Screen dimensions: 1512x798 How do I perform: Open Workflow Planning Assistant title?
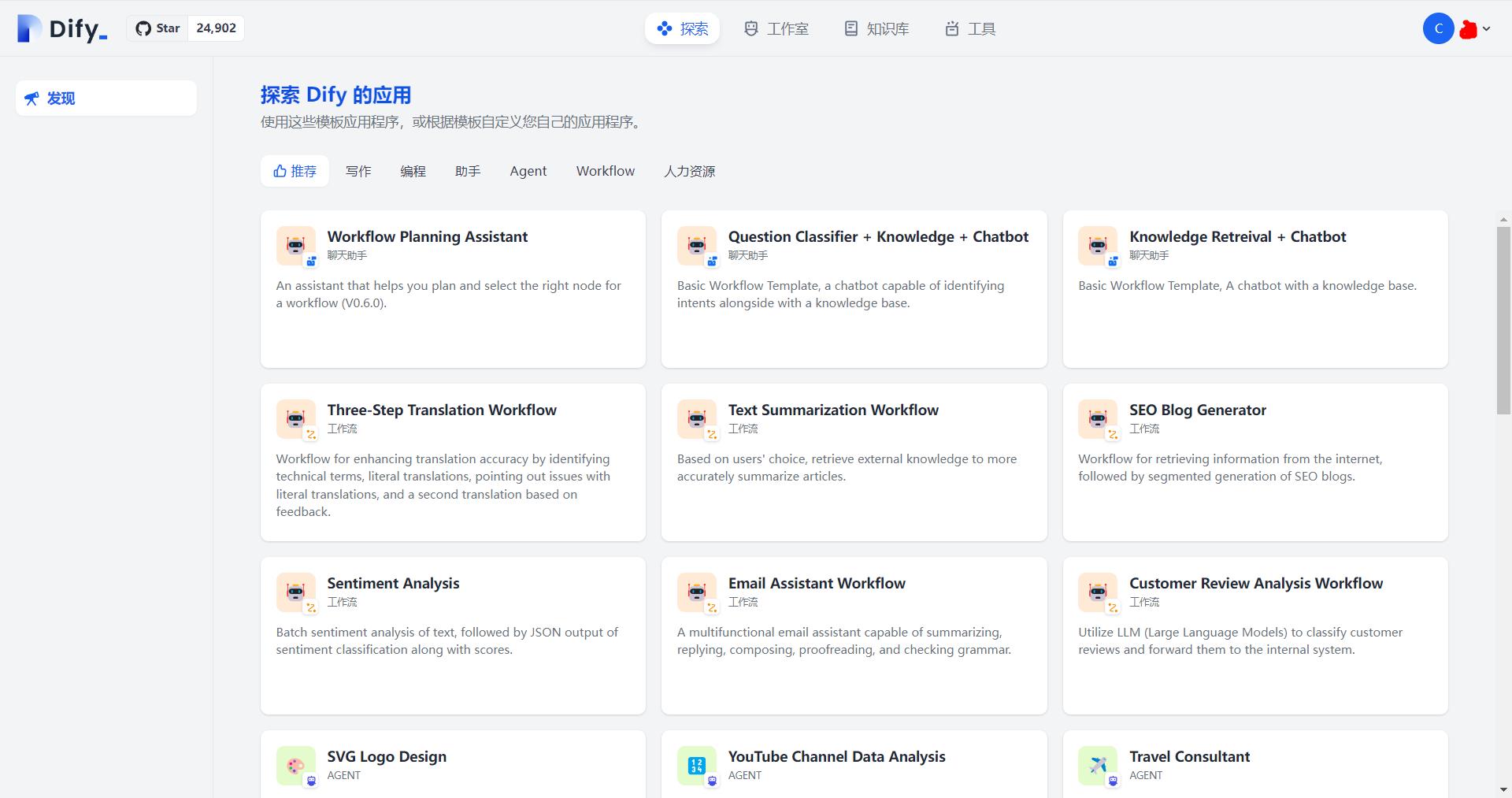[x=428, y=236]
